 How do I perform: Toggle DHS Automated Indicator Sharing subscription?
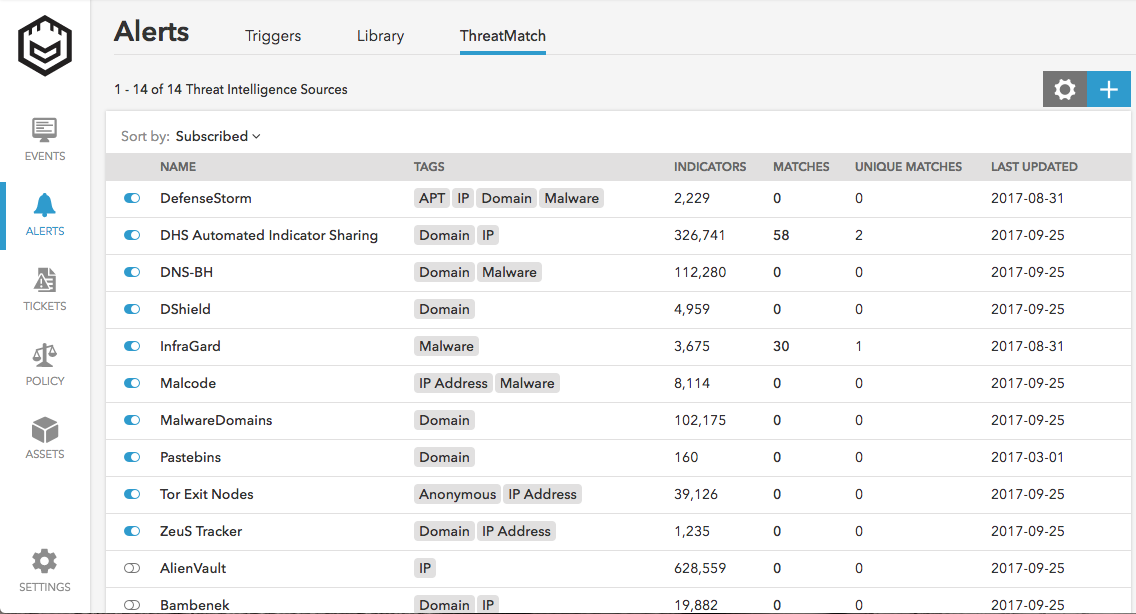coord(132,235)
